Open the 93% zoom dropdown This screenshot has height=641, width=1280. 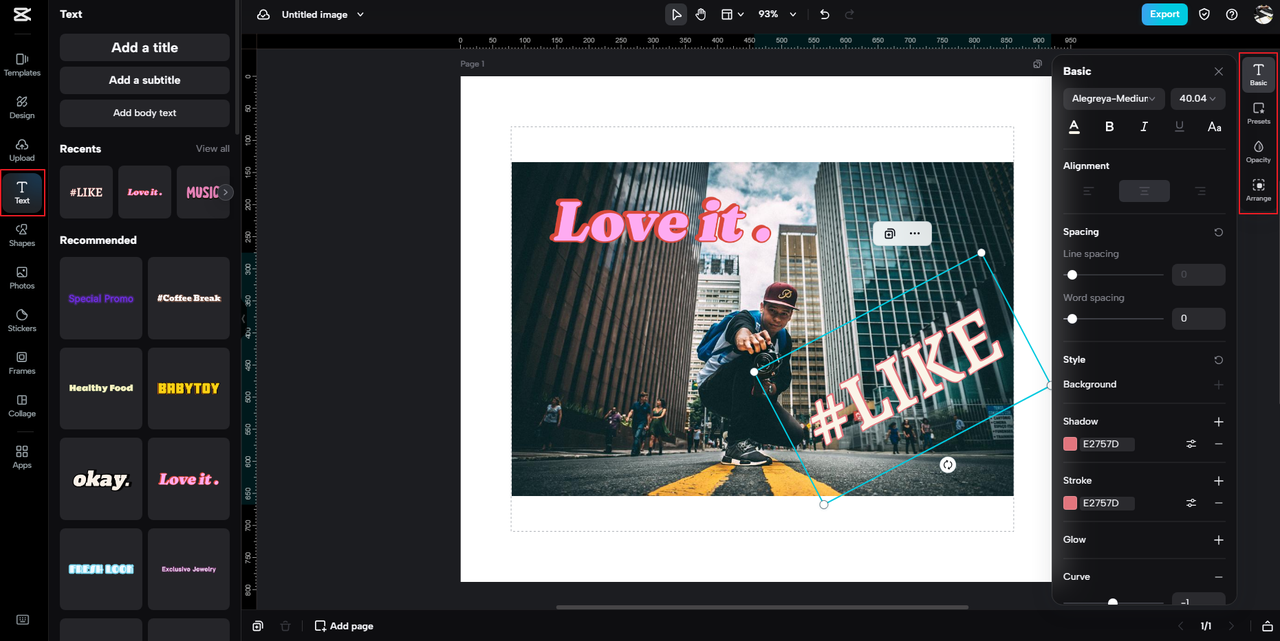click(777, 14)
